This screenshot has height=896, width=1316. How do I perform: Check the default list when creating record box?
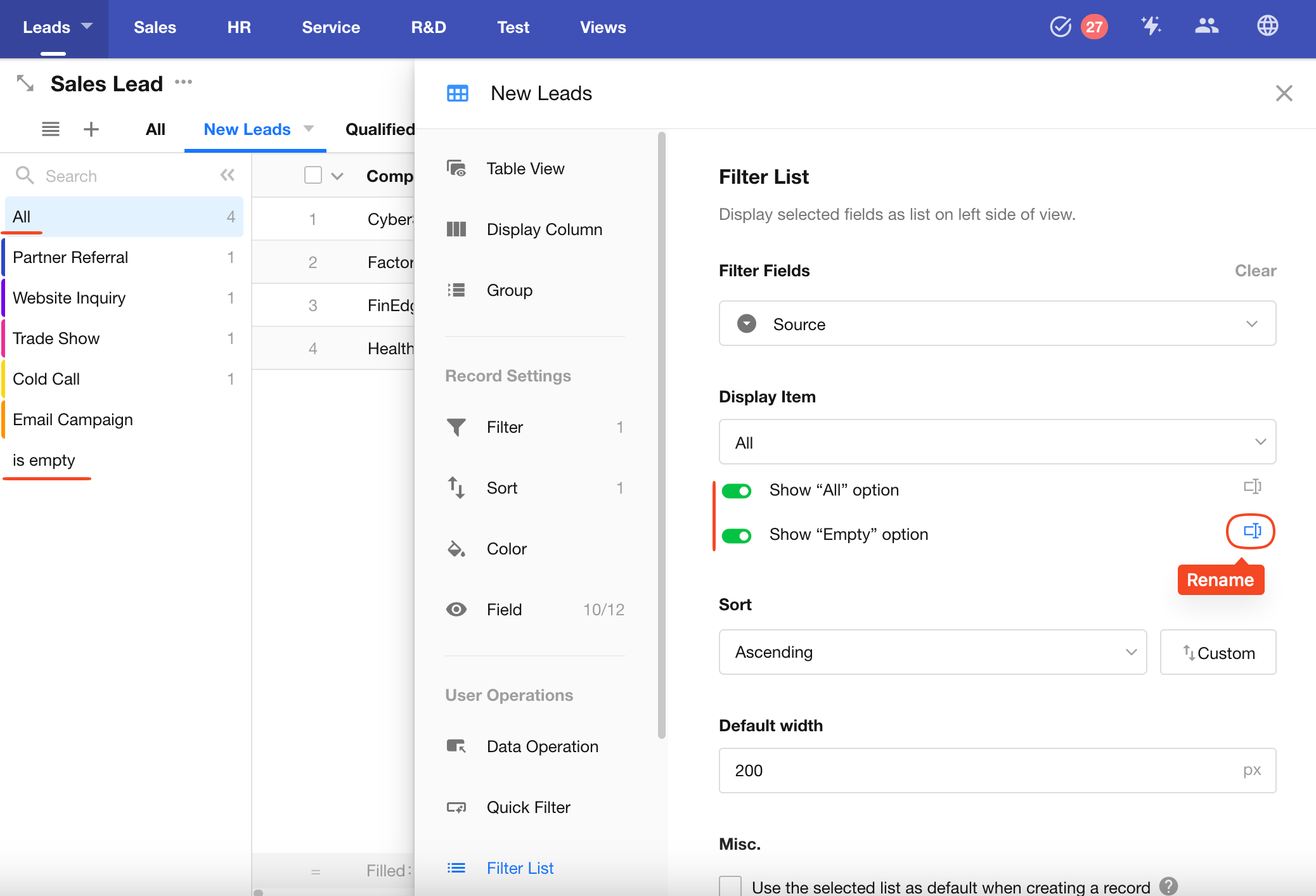730,886
